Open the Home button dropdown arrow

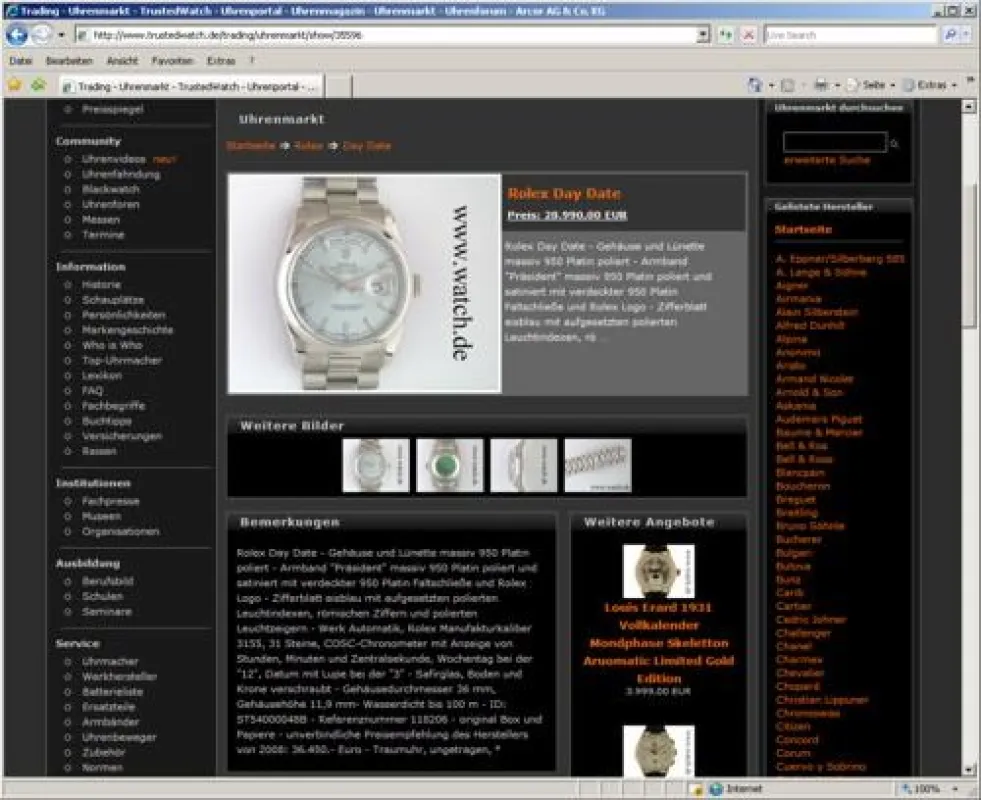tap(771, 85)
